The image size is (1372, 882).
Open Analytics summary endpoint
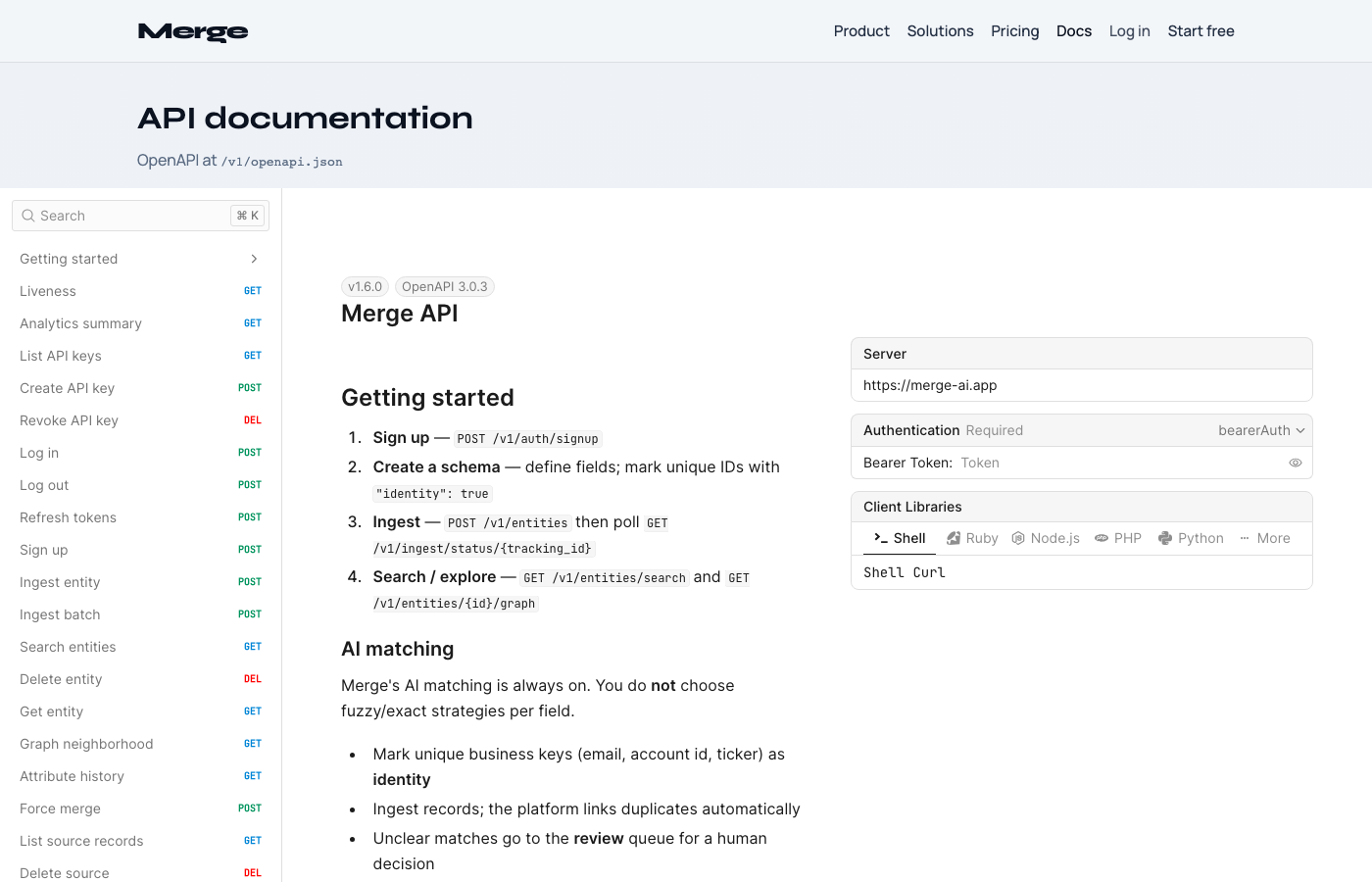tap(140, 323)
